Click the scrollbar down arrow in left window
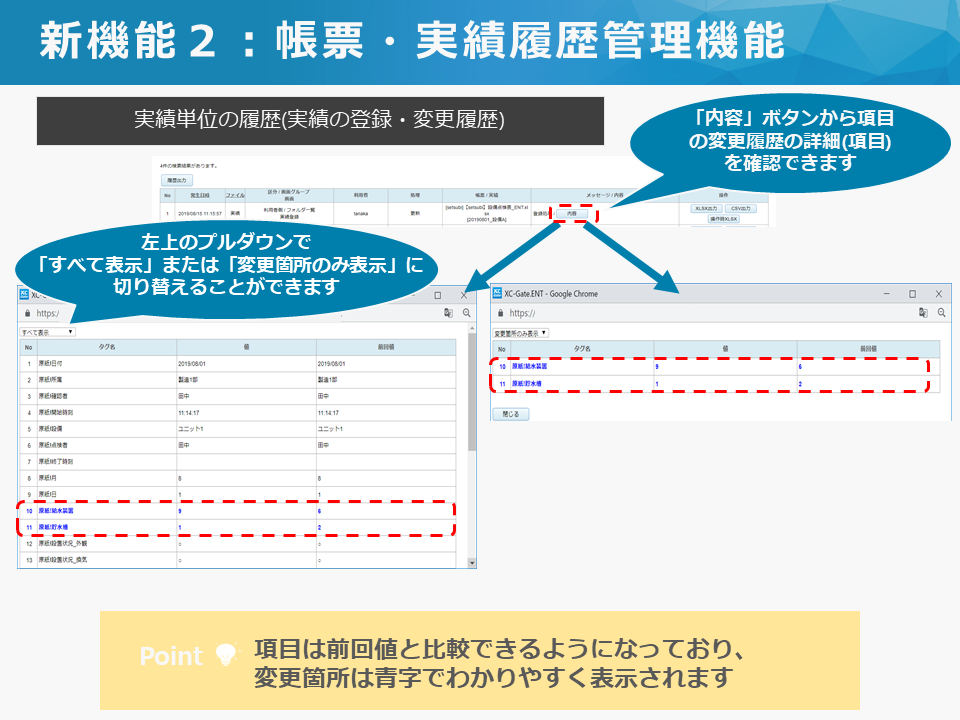Screen dimensions: 960x720 point(472,563)
